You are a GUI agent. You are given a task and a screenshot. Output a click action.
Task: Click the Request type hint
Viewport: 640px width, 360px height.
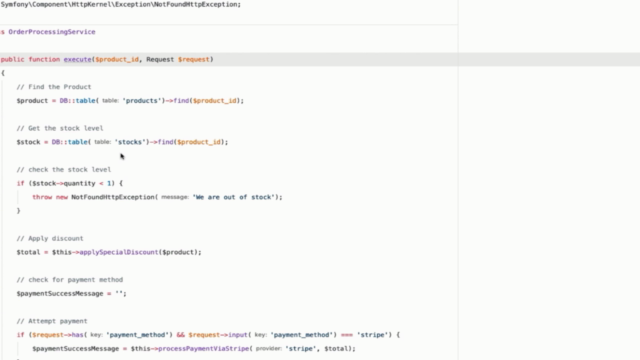point(160,60)
